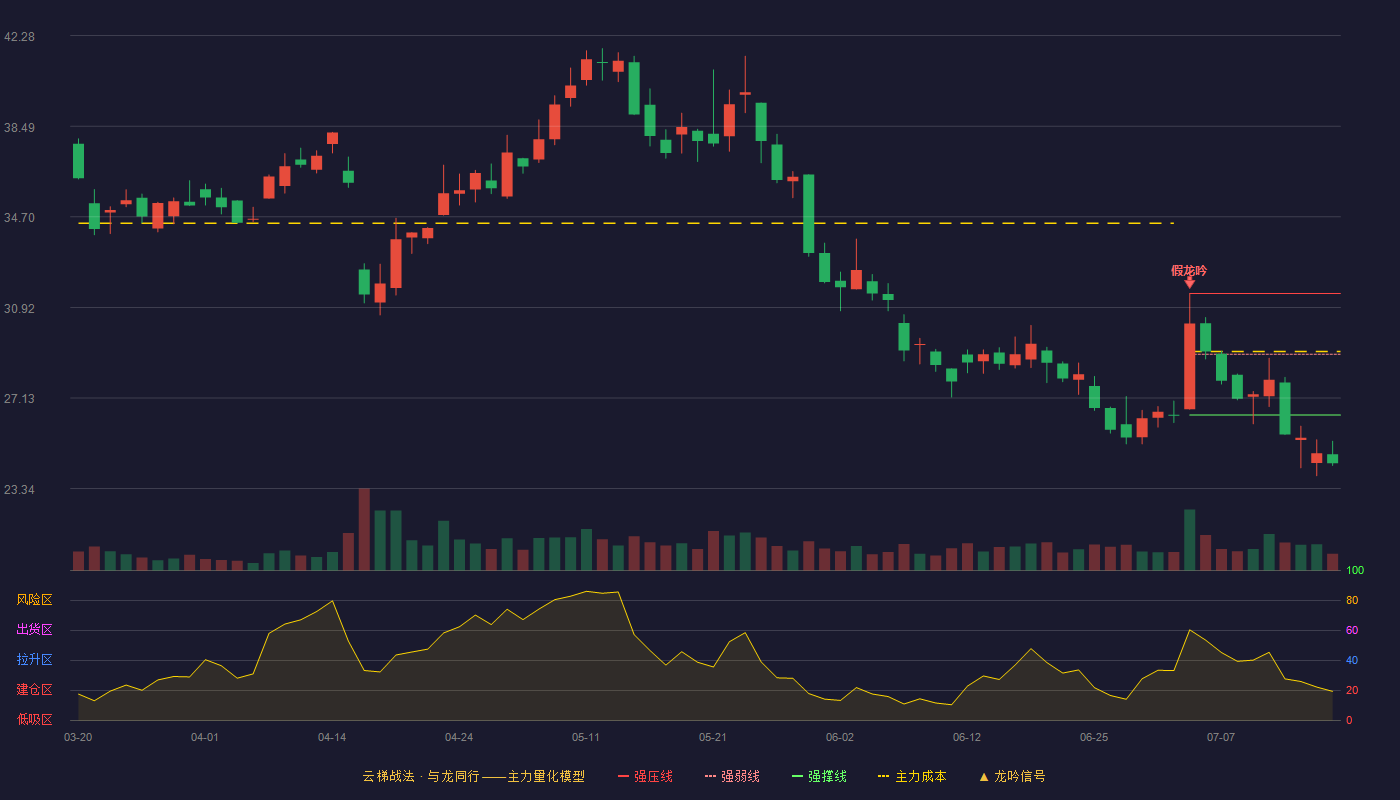Click the tall red candle below 假龙吟
Screen dimensions: 1400x800
click(1189, 366)
